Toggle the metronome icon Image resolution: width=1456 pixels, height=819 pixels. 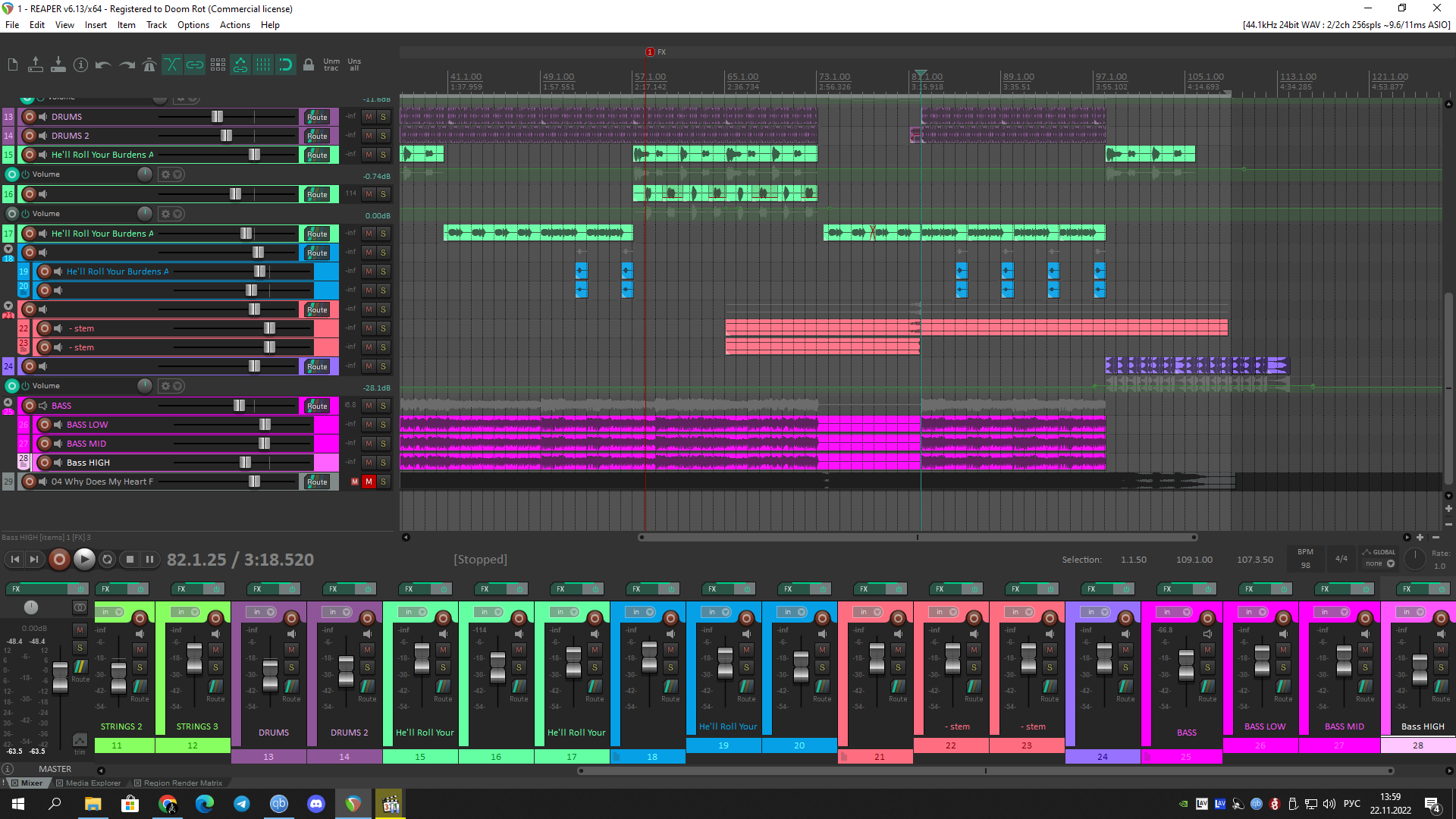click(149, 65)
